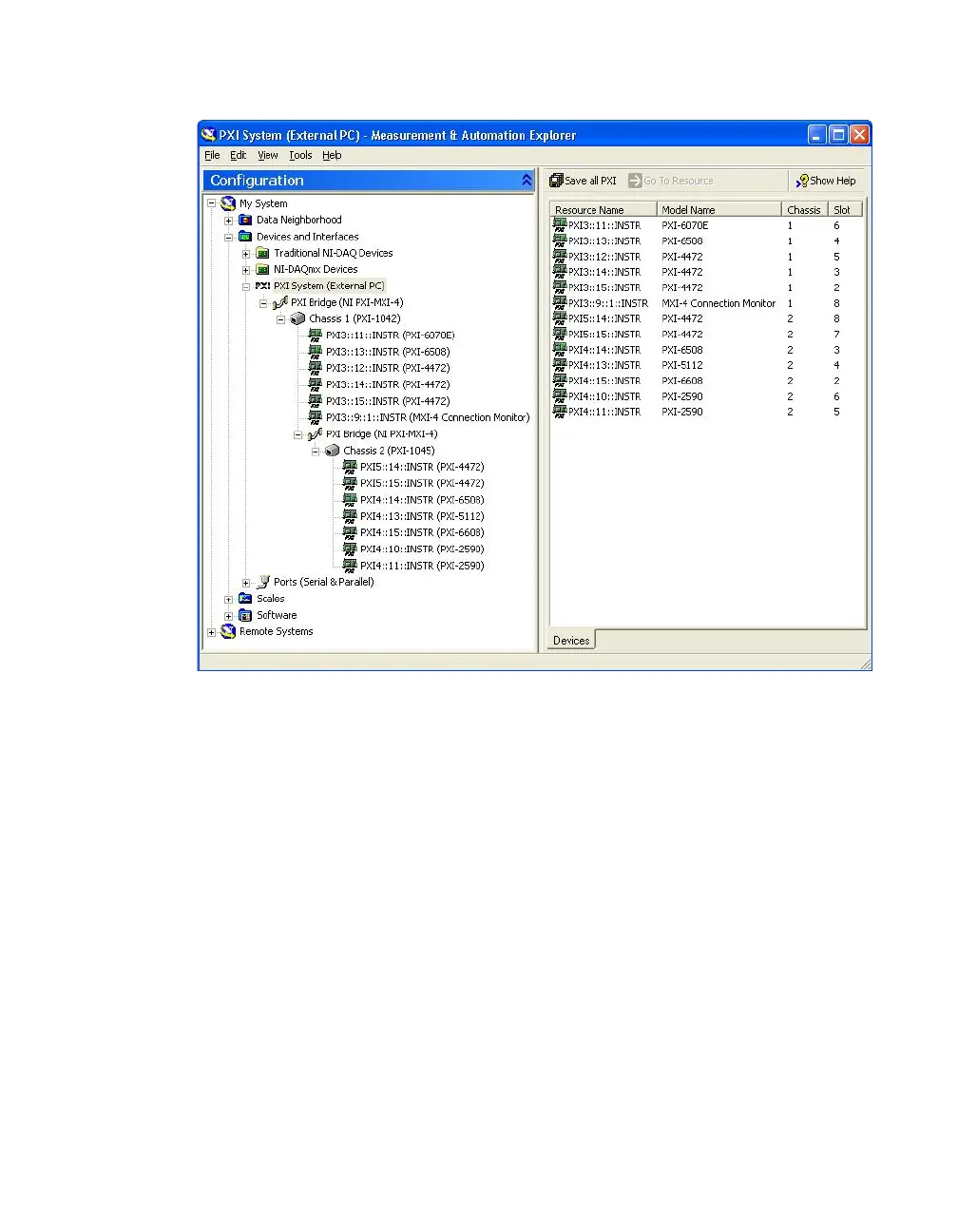
Task: Click the NI-DAQmx Devices icon
Action: (263, 269)
